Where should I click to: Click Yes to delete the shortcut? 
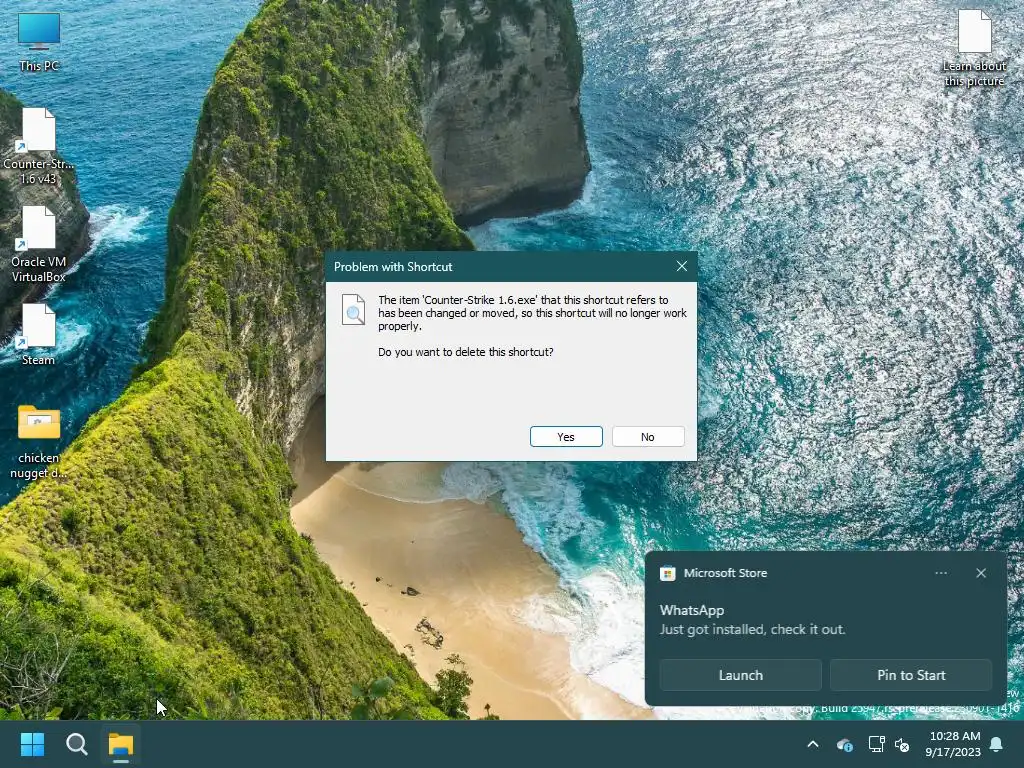(566, 437)
